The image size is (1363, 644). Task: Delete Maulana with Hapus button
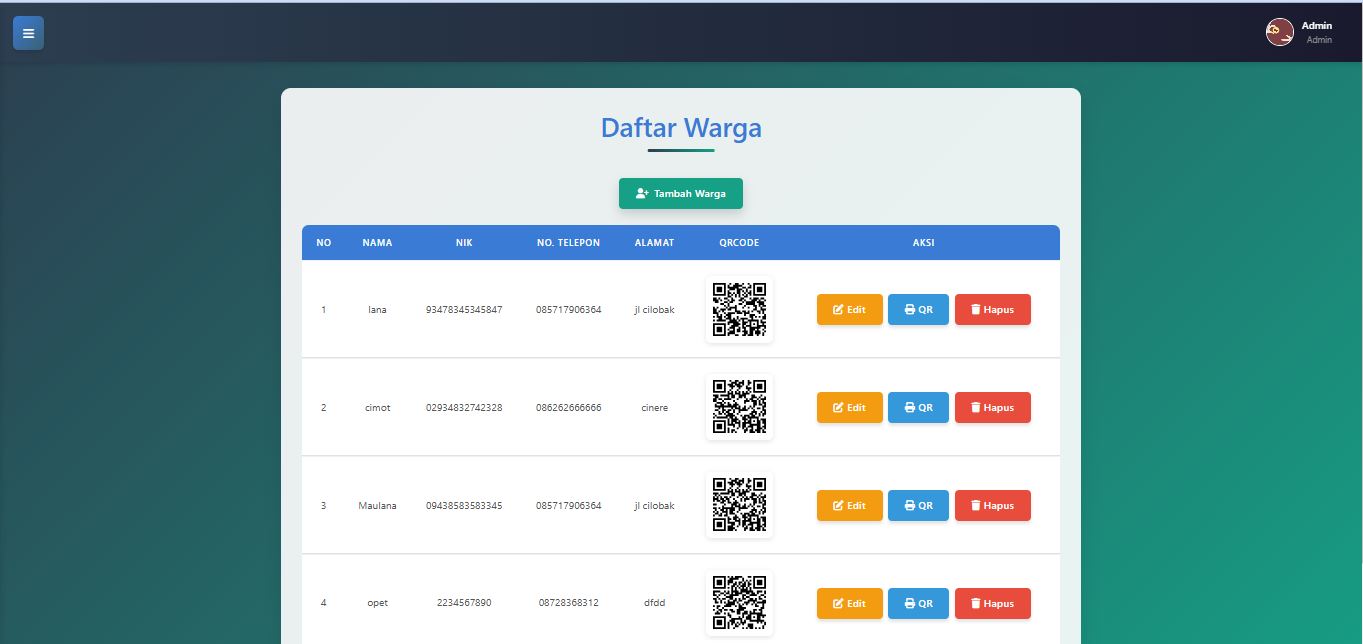tap(992, 506)
